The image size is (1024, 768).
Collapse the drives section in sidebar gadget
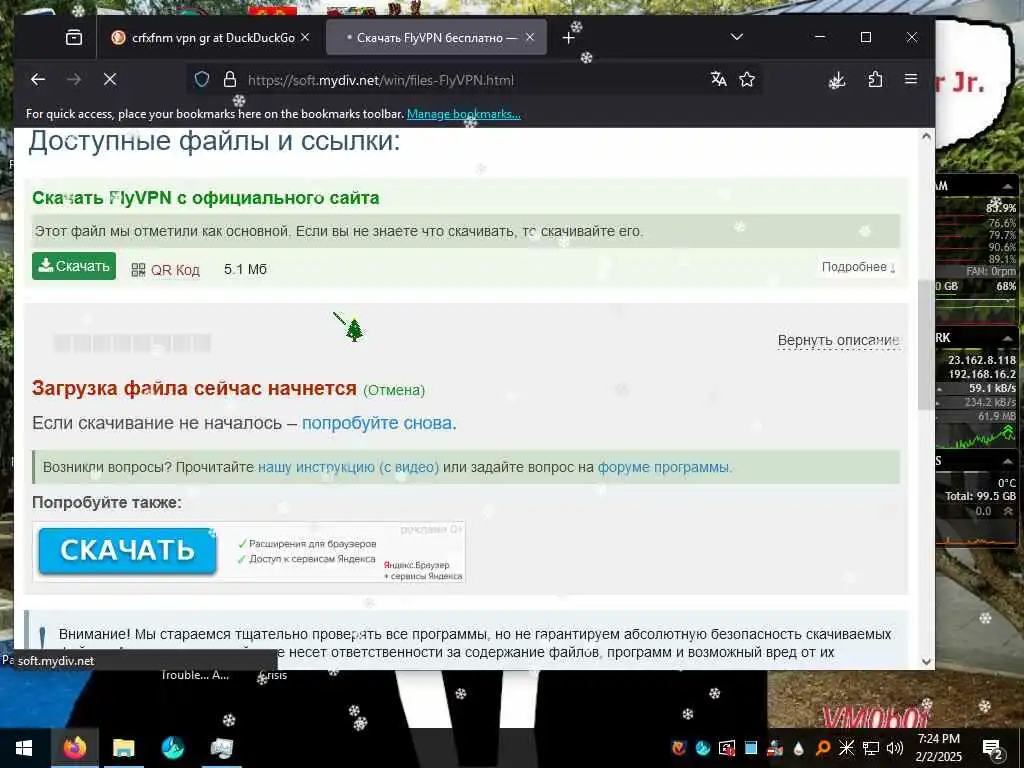point(1009,461)
